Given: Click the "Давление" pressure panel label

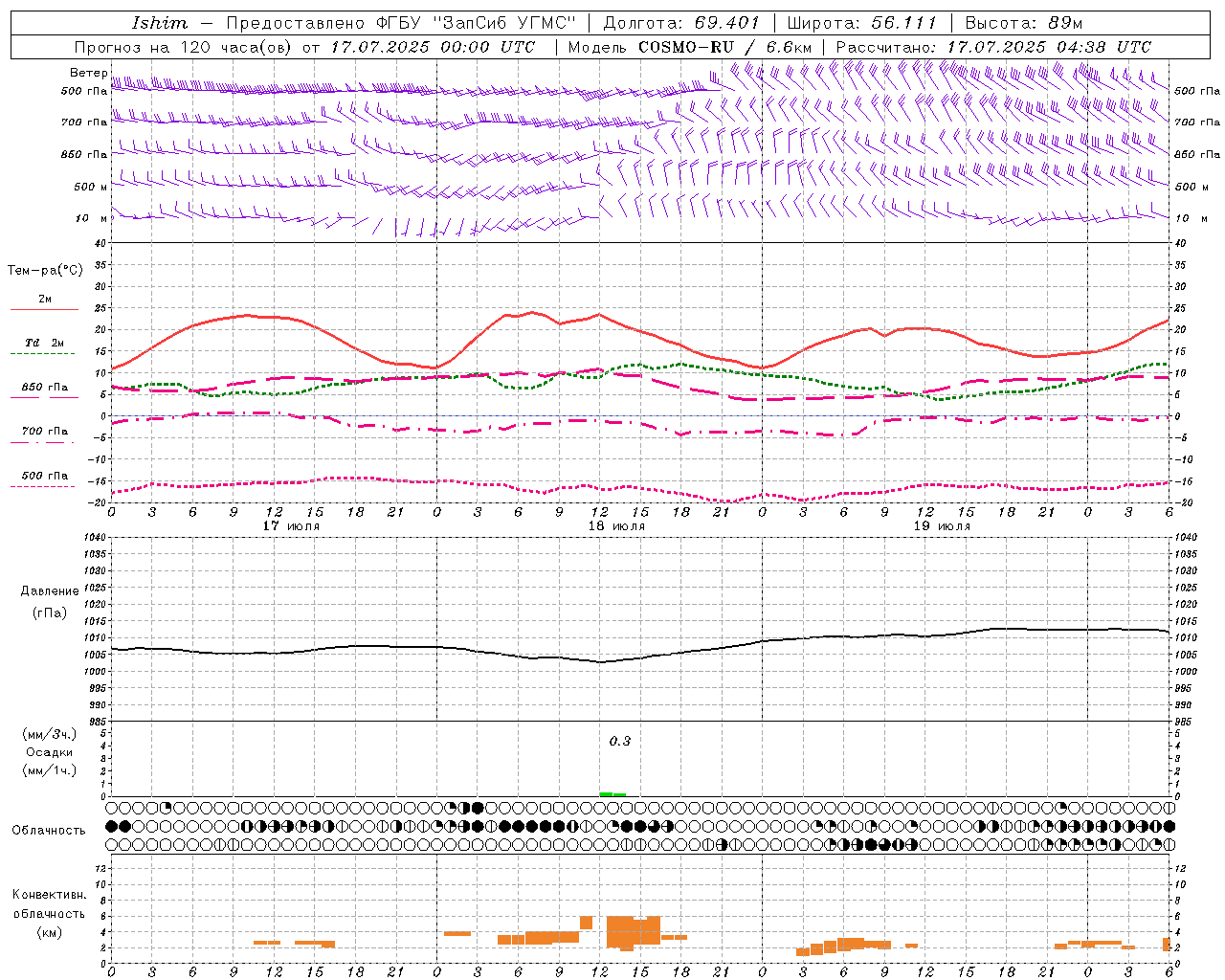Looking at the screenshot, I should click(x=50, y=591).
